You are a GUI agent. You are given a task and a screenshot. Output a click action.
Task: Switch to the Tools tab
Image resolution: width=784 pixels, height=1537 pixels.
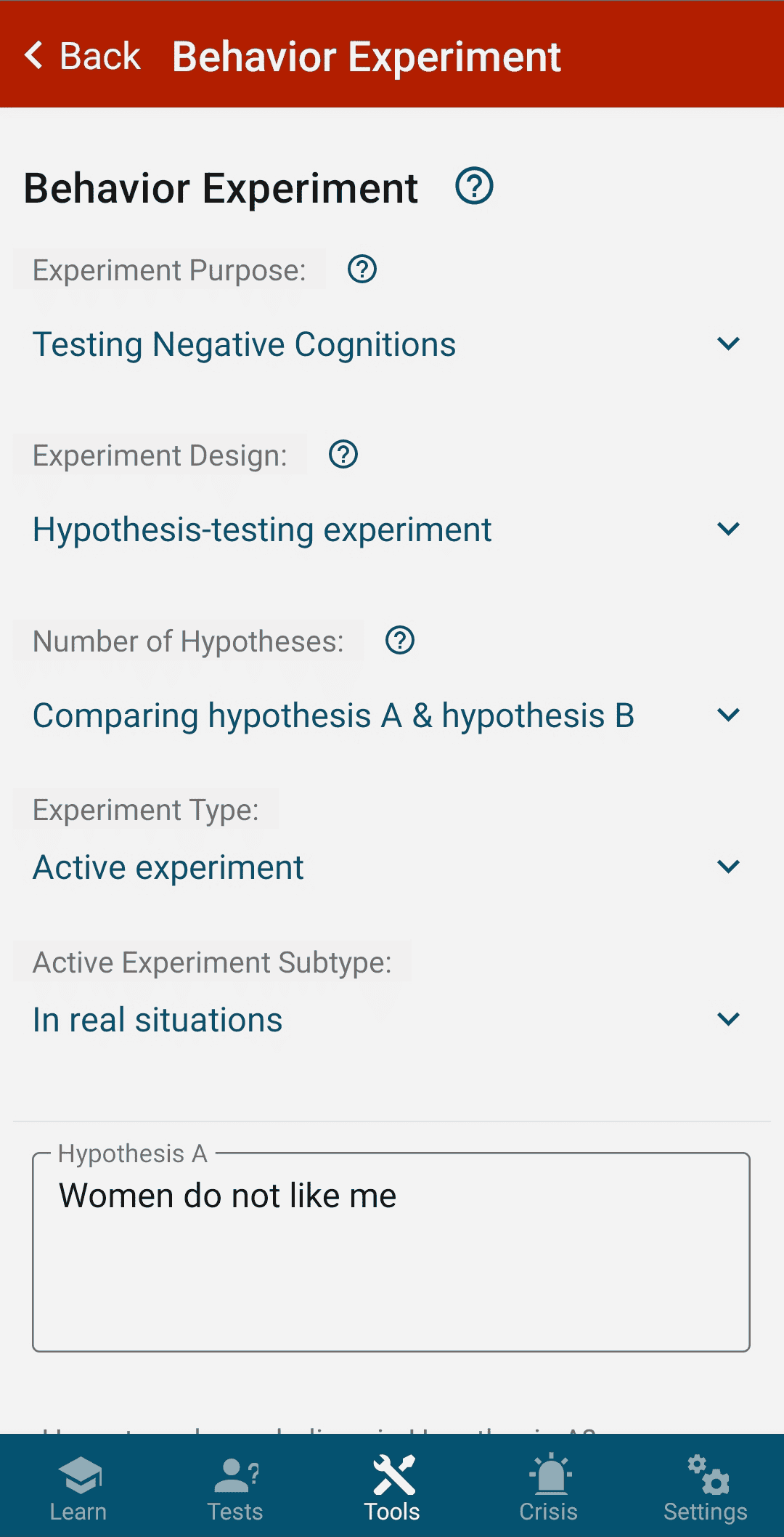coord(392,1488)
